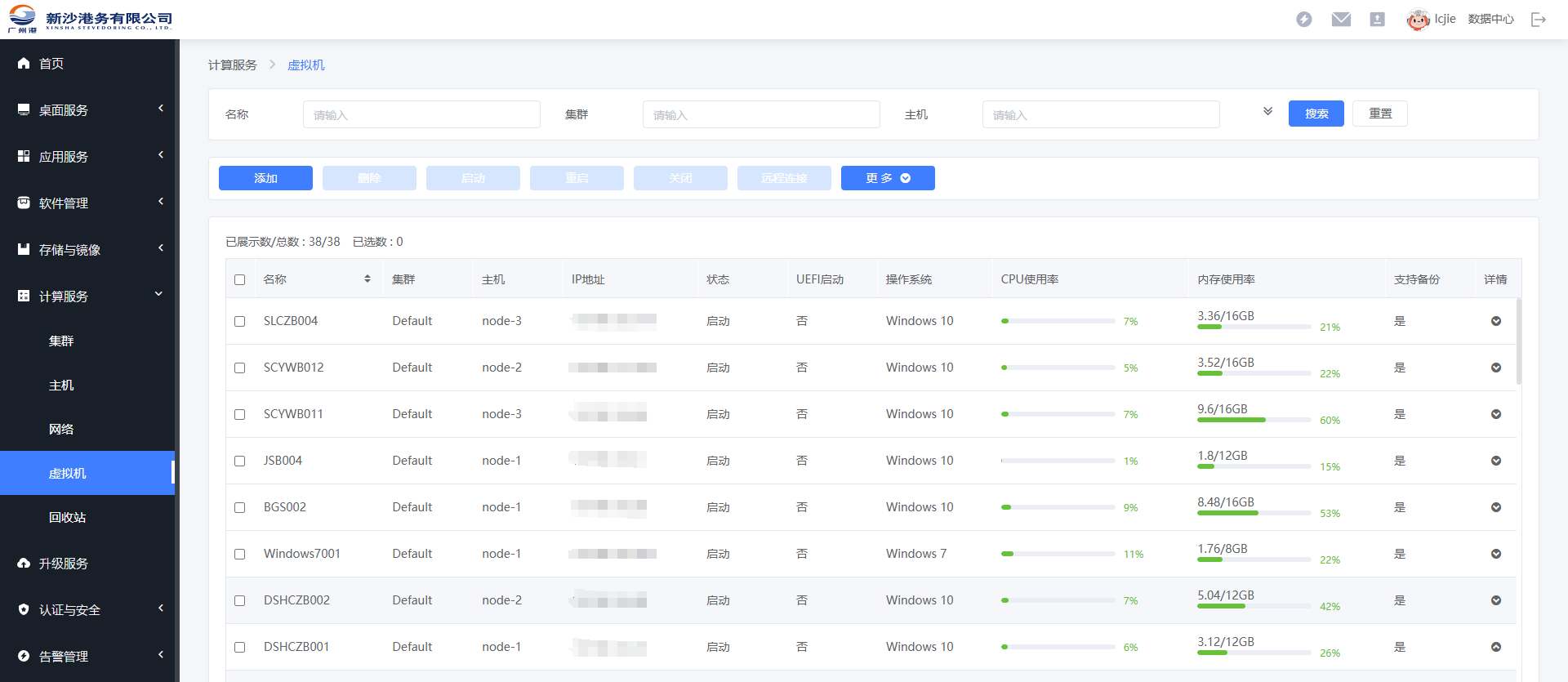Click the logout icon
Image resolution: width=1568 pixels, height=682 pixels.
click(x=1539, y=20)
